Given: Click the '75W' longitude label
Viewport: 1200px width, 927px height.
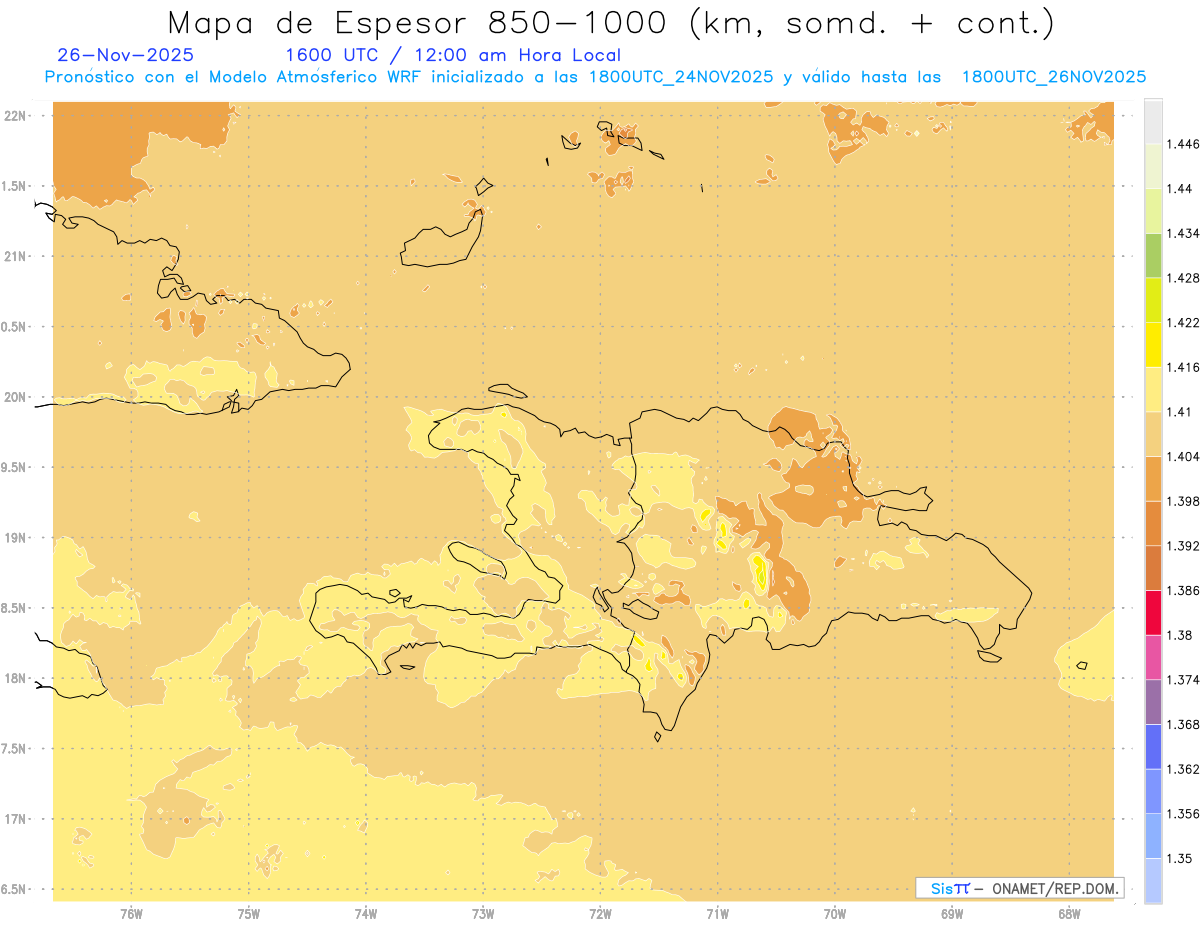Looking at the screenshot, I should [249, 914].
